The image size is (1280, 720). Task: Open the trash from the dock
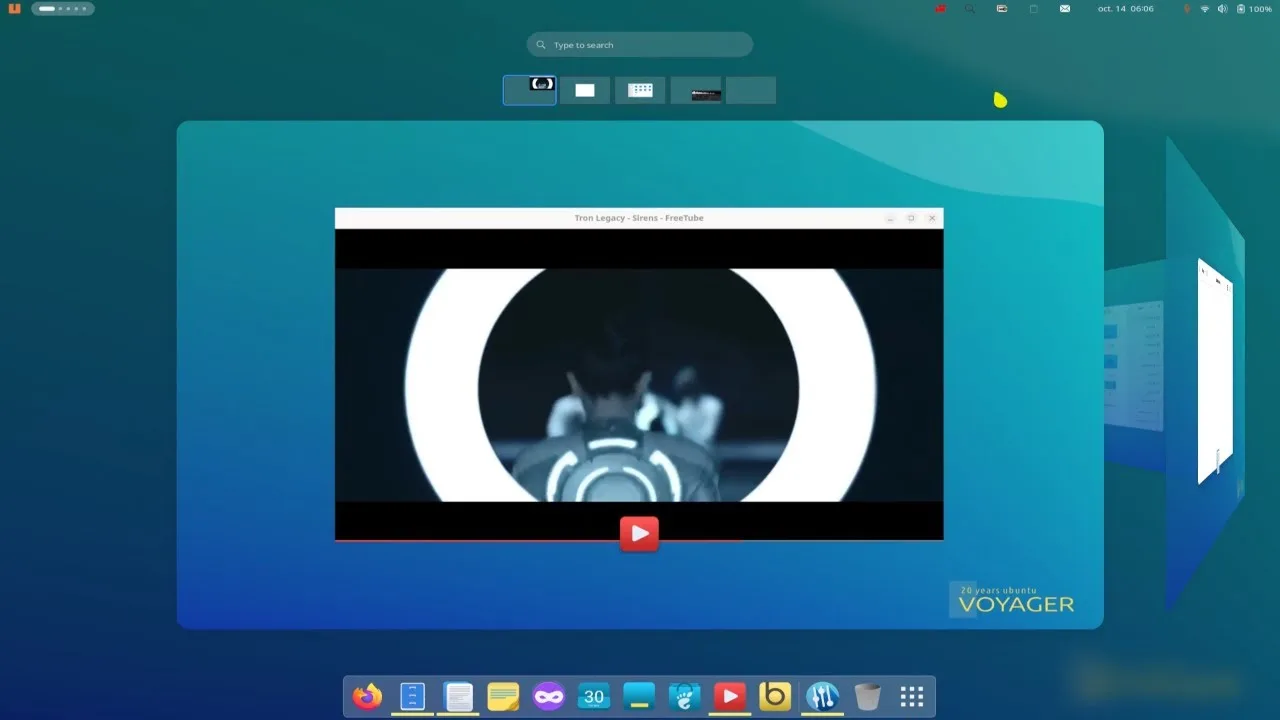pos(867,696)
